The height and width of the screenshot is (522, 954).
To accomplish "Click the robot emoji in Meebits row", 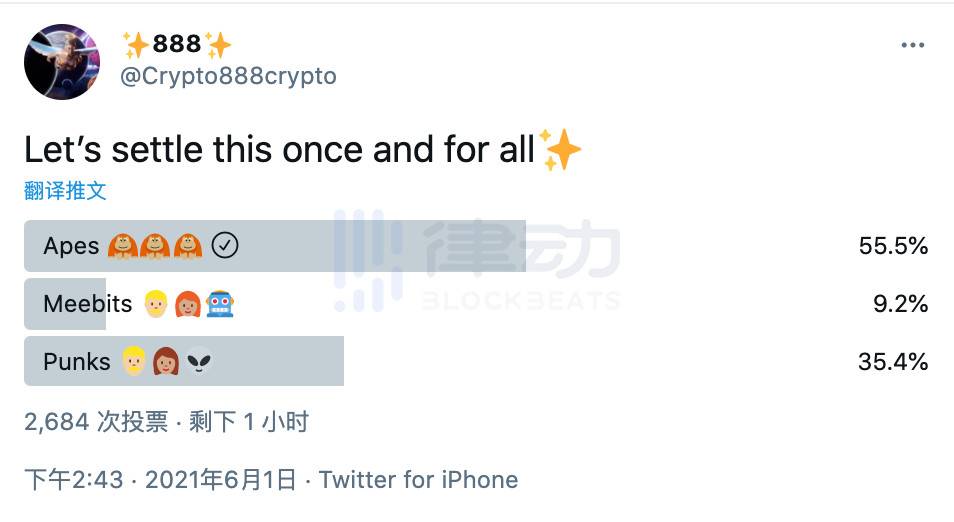I will (220, 304).
